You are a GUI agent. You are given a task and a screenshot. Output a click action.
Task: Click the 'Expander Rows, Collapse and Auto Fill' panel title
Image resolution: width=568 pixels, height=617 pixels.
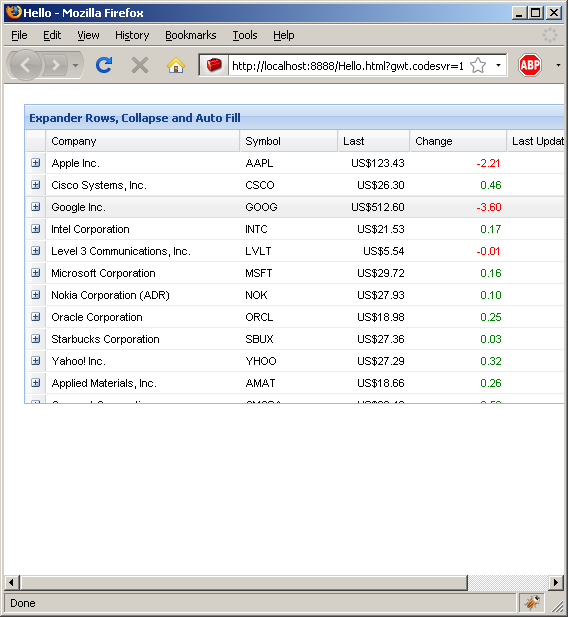point(135,118)
